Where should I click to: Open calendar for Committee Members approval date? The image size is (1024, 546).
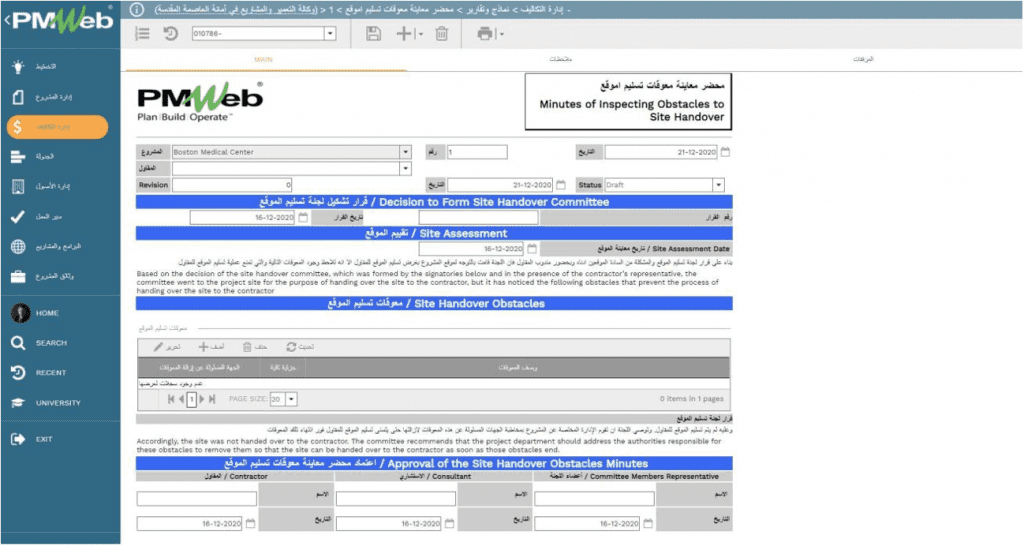pyautogui.click(x=648, y=524)
